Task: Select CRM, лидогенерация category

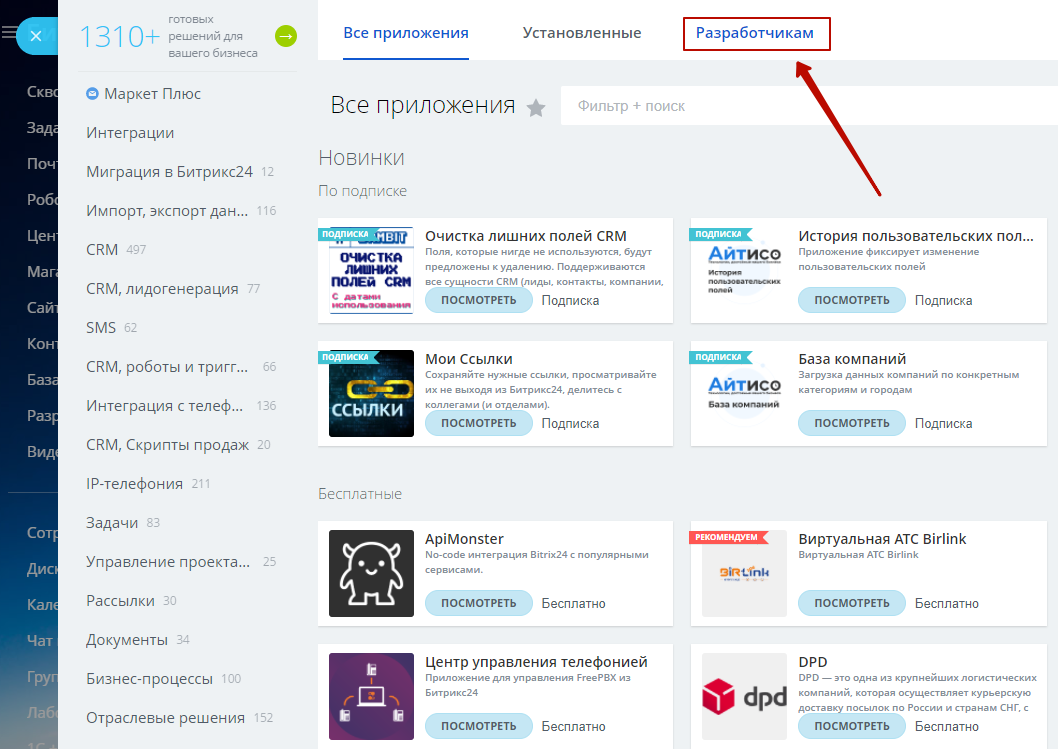Action: [x=162, y=289]
